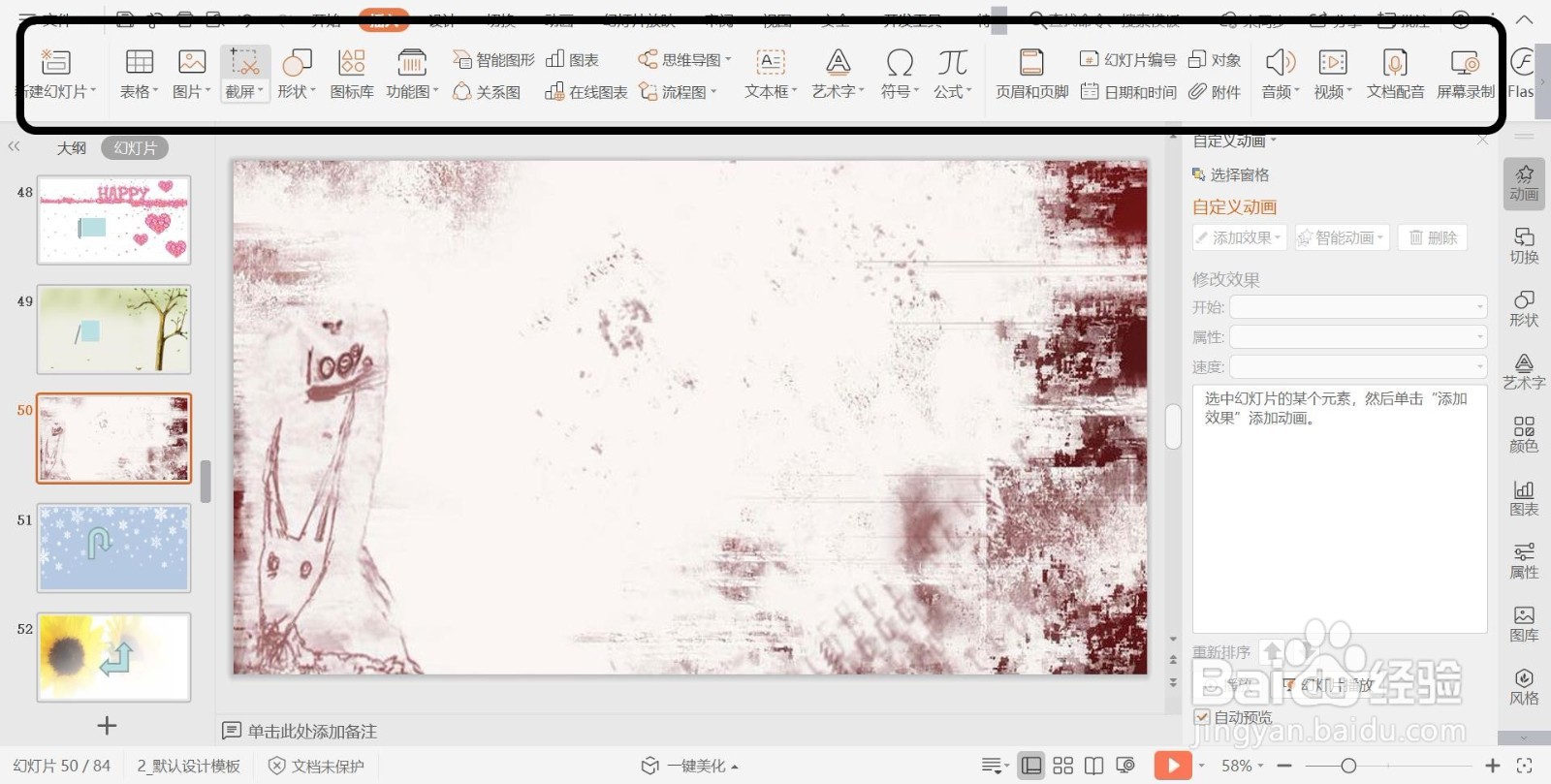The height and width of the screenshot is (784, 1551).
Task: Open the 图库 gallery side tab
Action: click(1524, 624)
